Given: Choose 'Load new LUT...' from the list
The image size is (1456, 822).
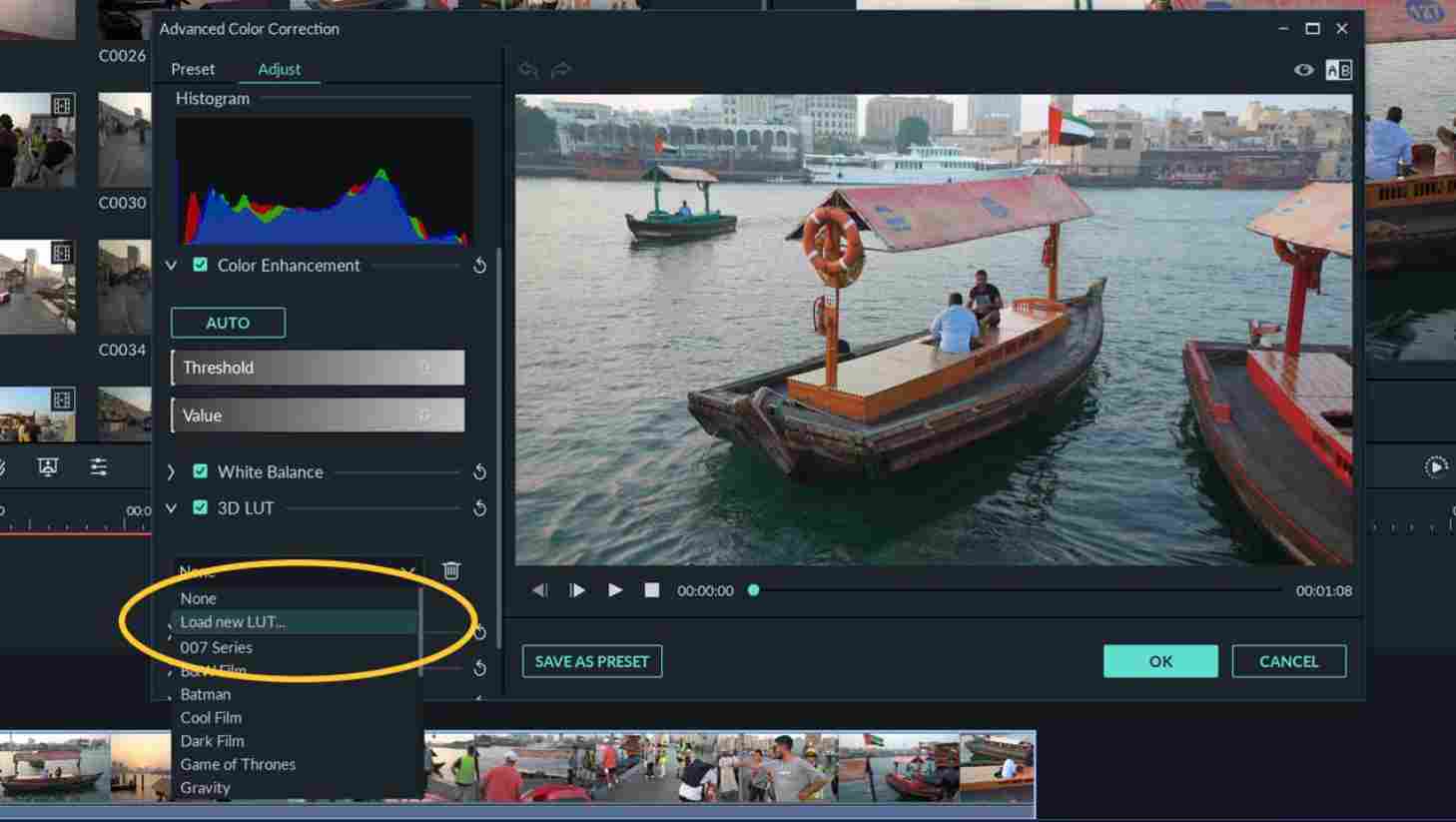Looking at the screenshot, I should 233,621.
